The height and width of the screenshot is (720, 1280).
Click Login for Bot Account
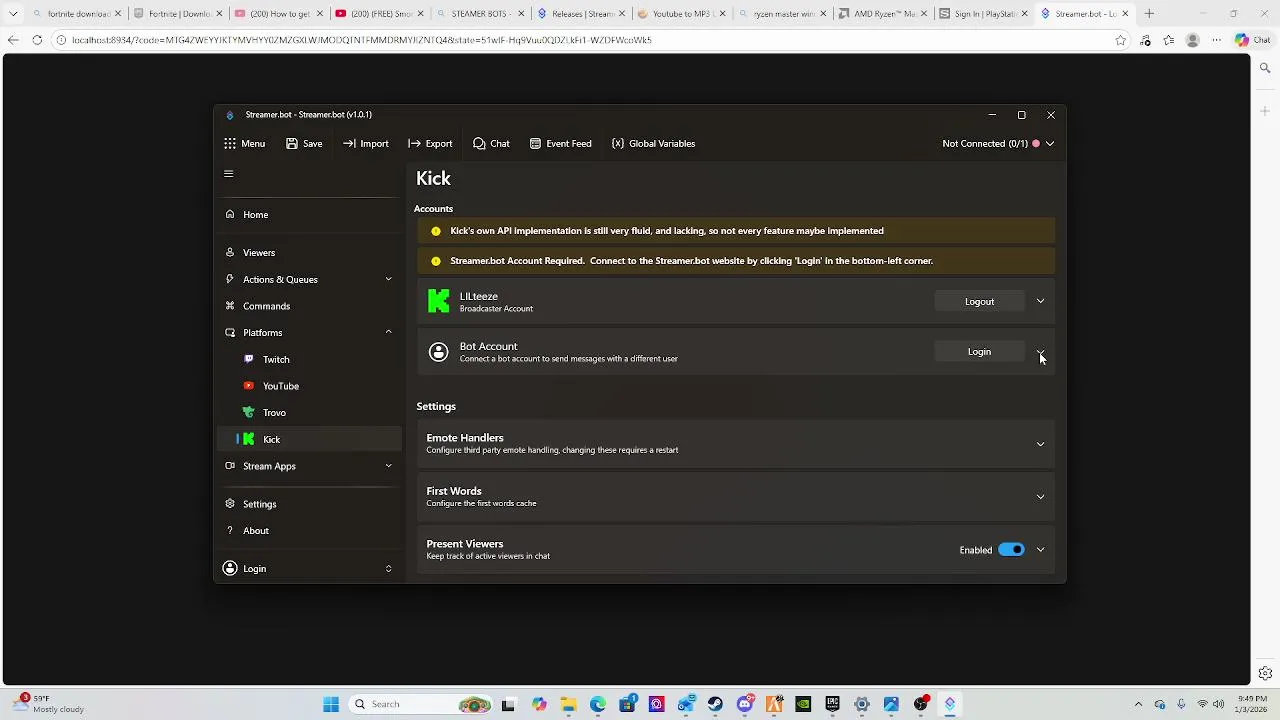coord(979,352)
